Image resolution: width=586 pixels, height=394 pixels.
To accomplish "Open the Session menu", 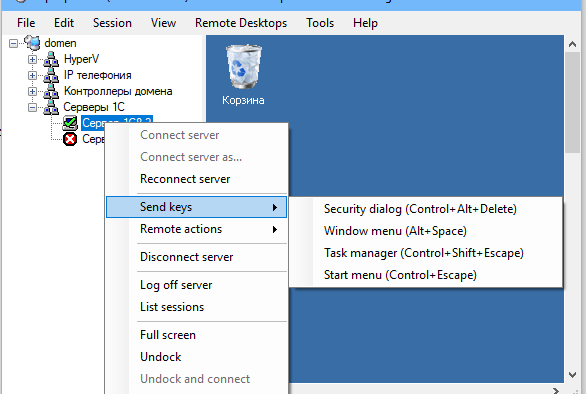I will (112, 23).
